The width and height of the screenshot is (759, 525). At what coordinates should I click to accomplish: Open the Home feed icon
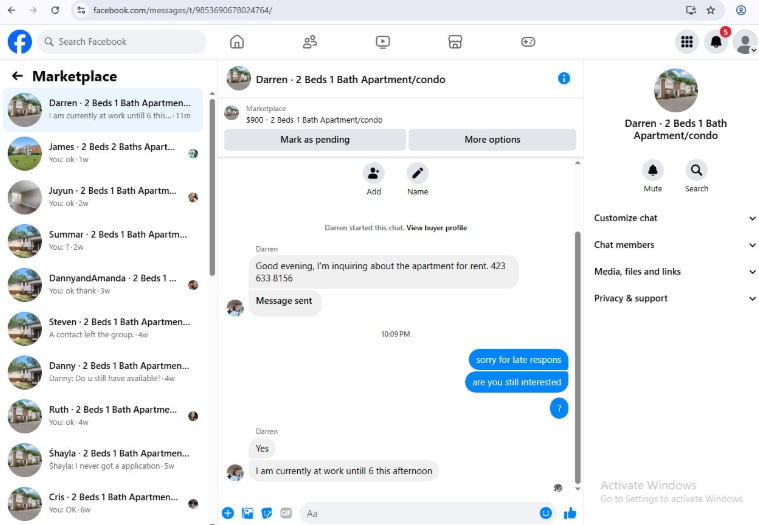237,42
